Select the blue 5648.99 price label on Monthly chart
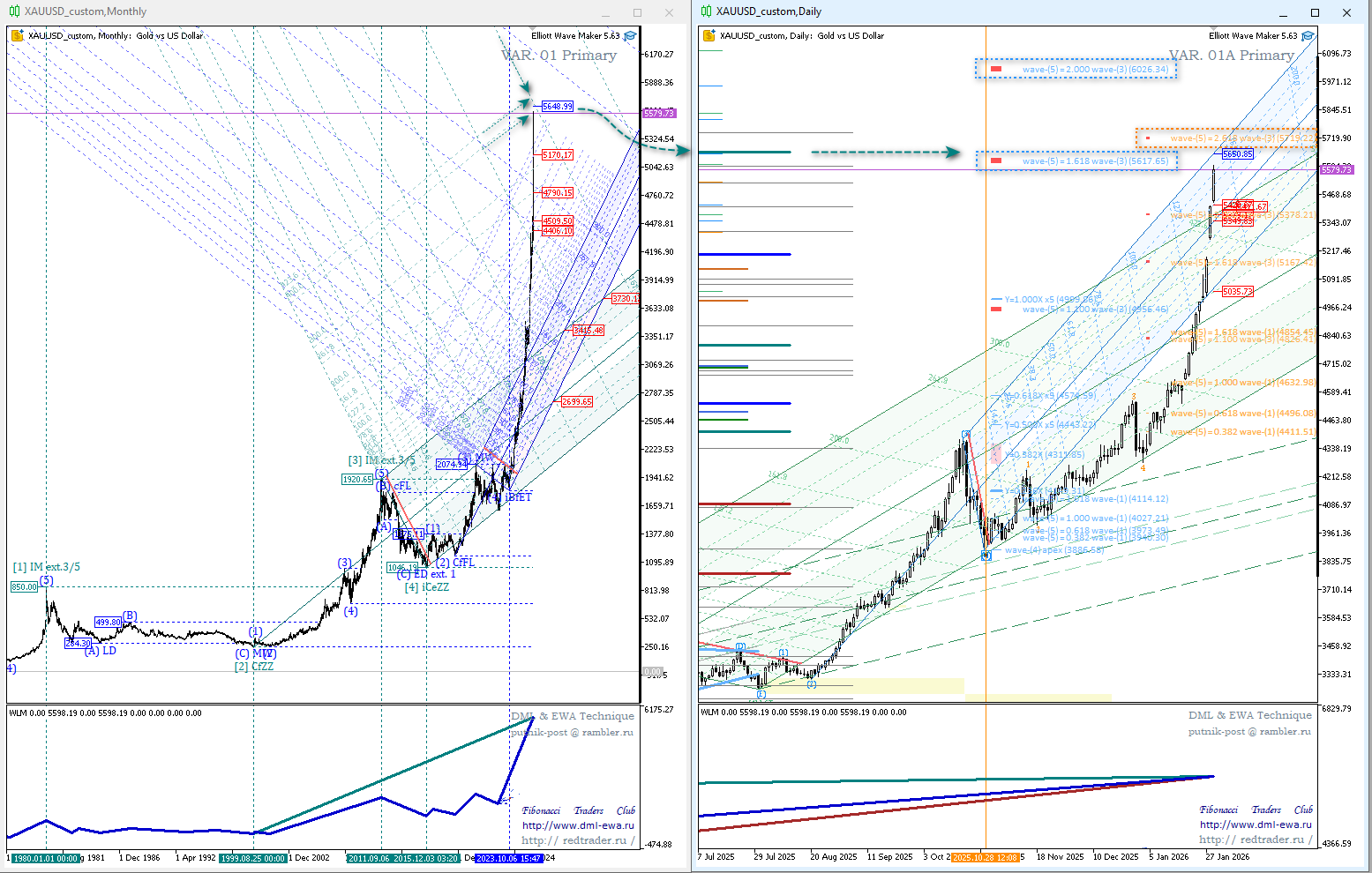The image size is (1372, 873). coord(557,107)
